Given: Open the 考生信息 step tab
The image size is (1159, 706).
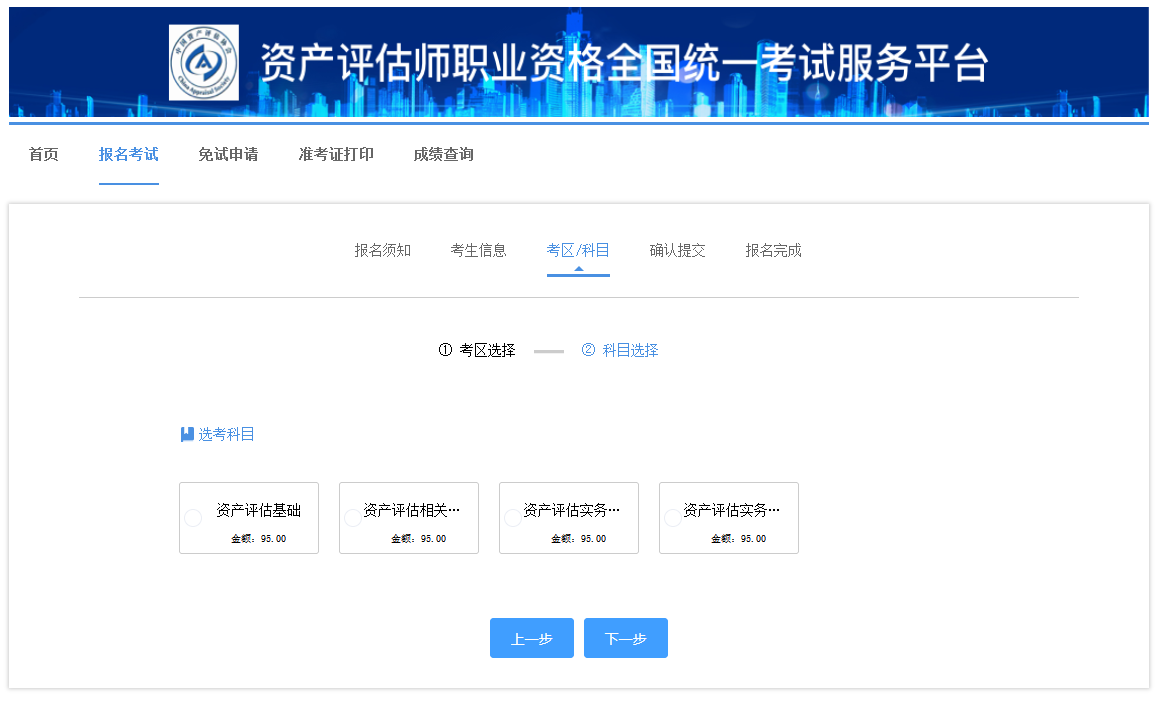Looking at the screenshot, I should pos(478,250).
